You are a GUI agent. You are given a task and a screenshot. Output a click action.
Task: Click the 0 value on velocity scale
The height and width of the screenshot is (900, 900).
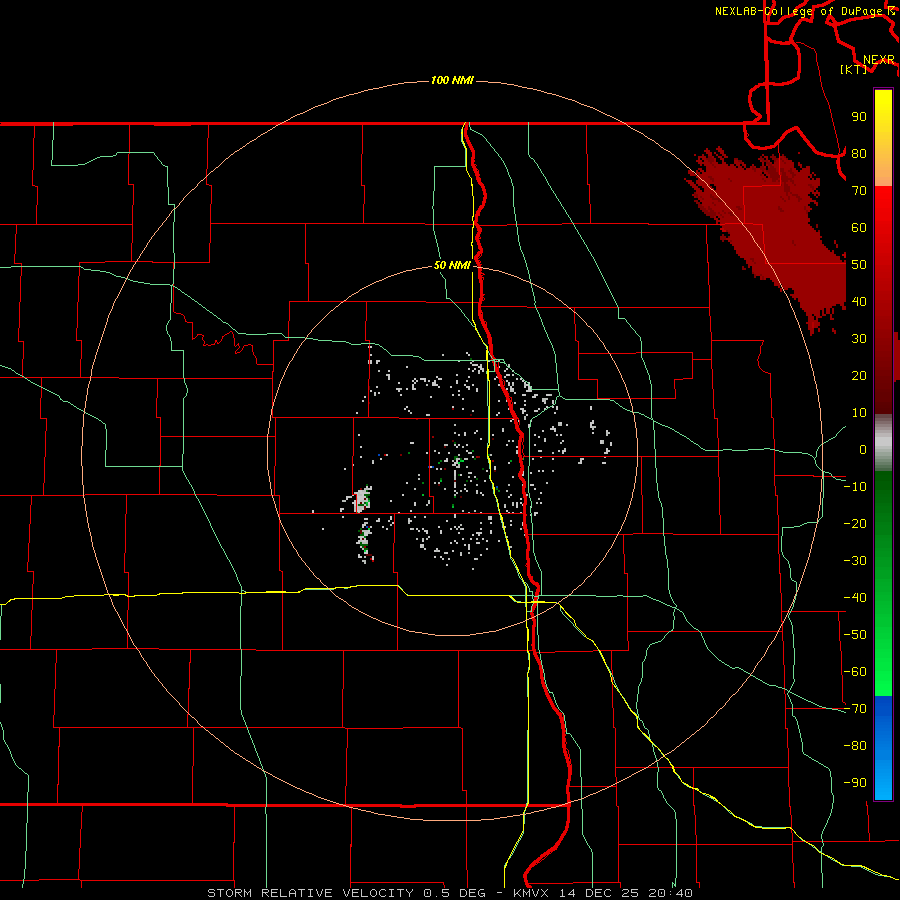[x=863, y=449]
